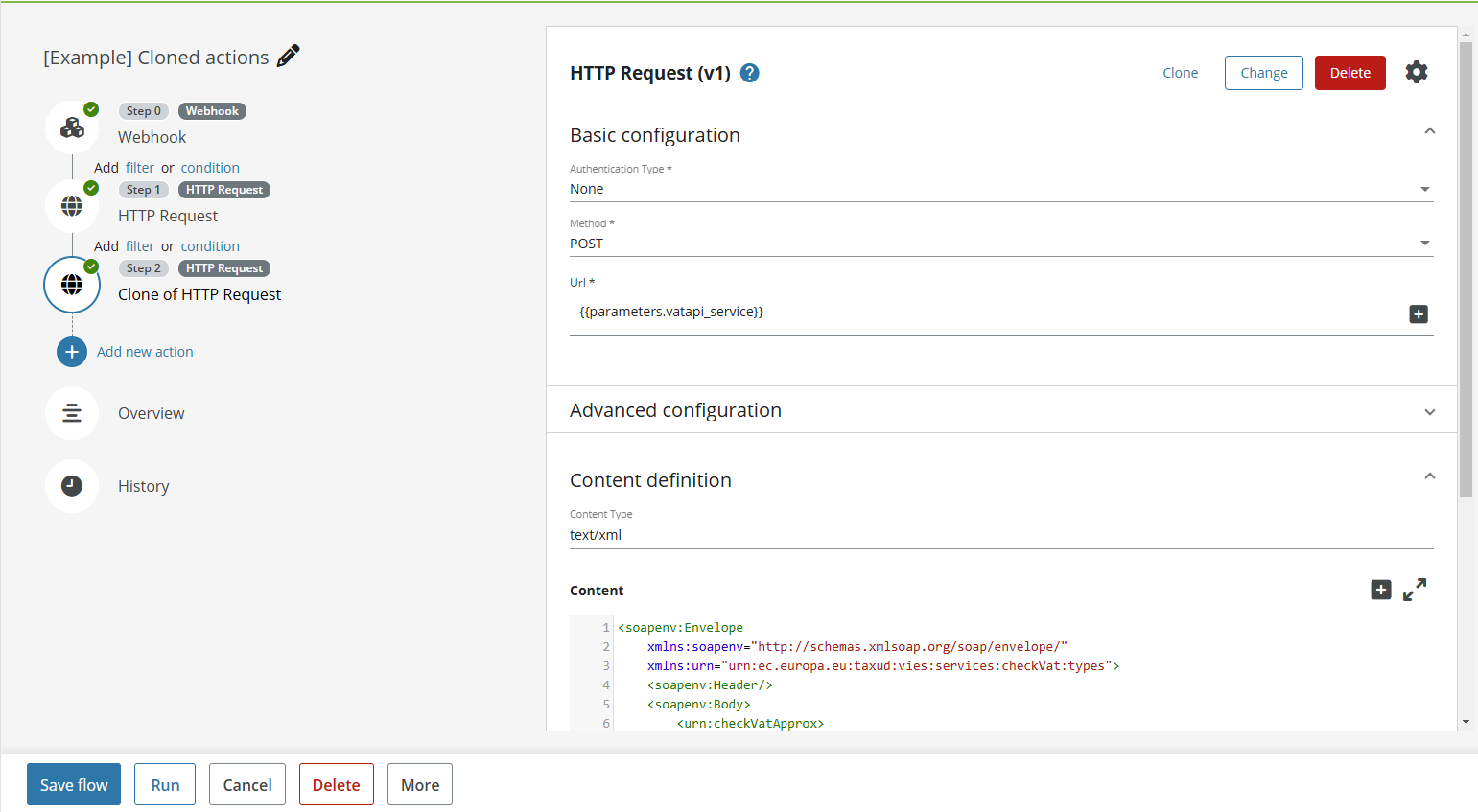Screen dimensions: 1478x812
Task: Open the Method dropdown showing POST
Action: (1001, 244)
